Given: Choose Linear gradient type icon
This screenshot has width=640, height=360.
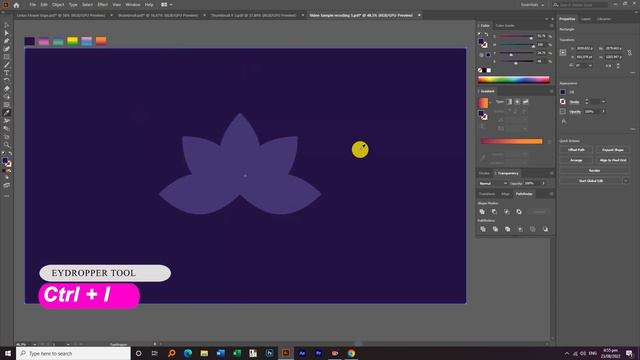Looking at the screenshot, I should pyautogui.click(x=509, y=102).
